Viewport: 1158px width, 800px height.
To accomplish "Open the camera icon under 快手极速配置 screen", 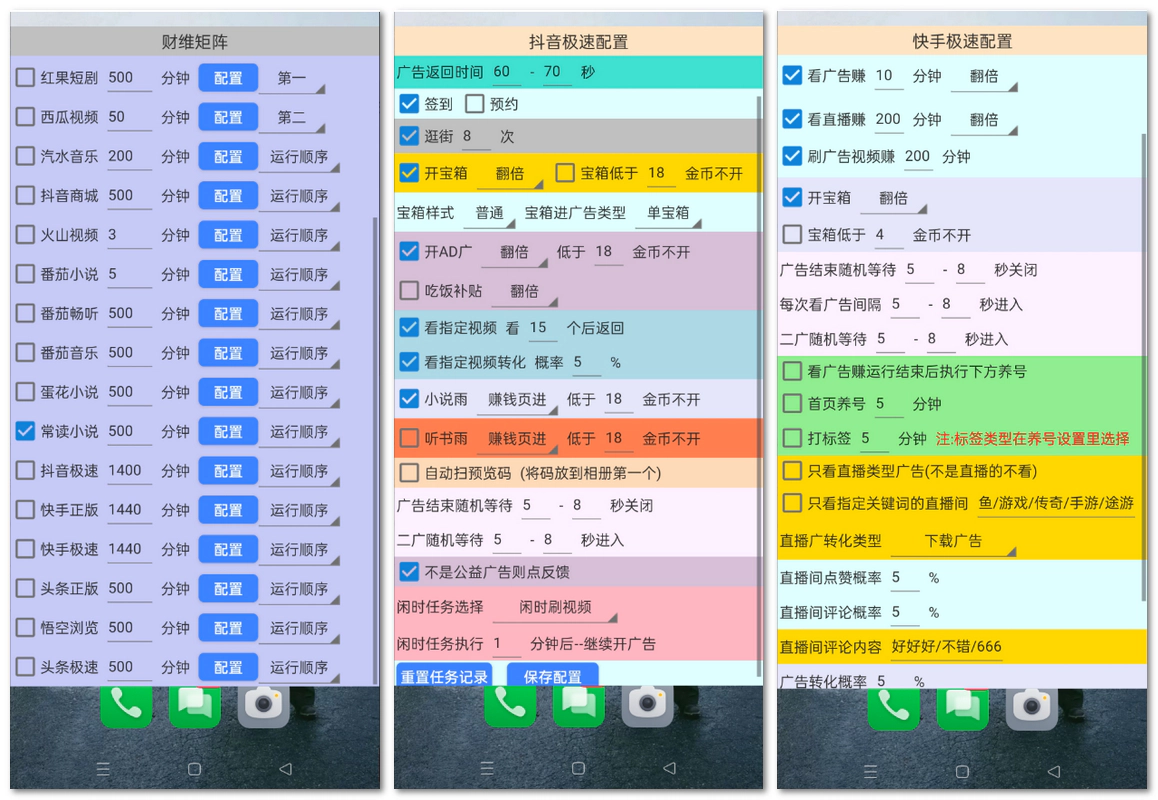I will 1030,705.
